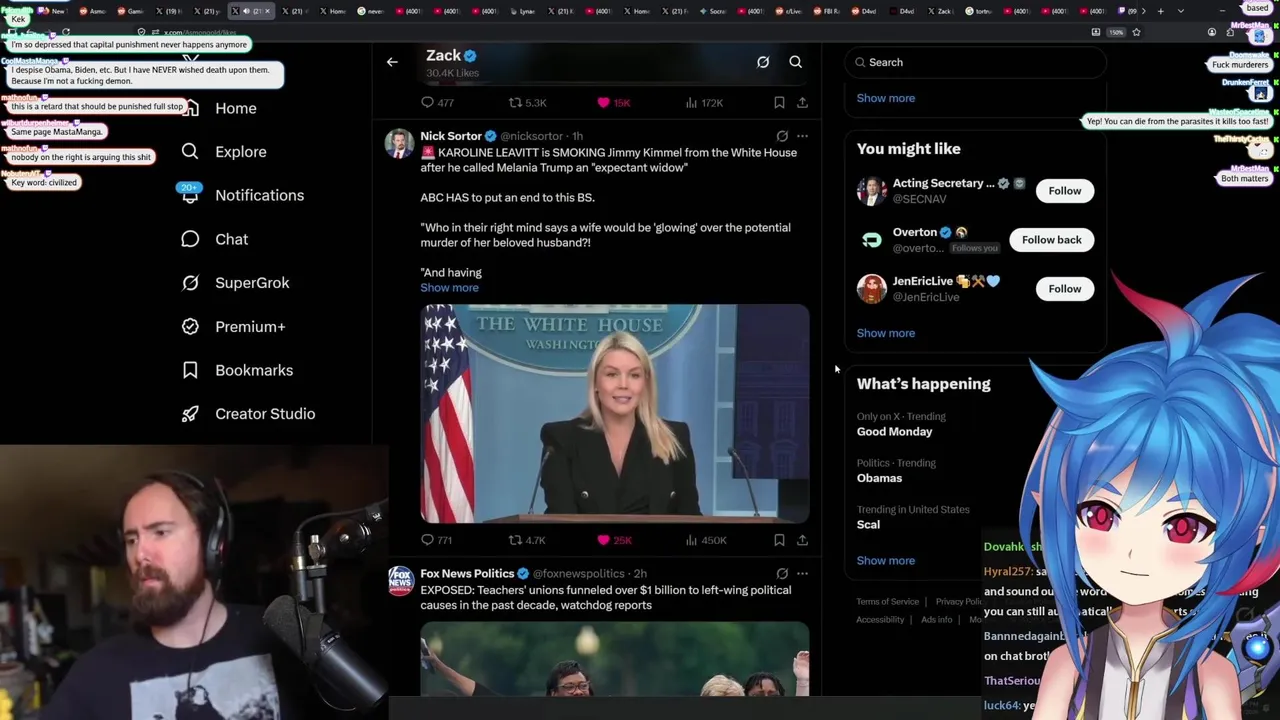Follow back Overton

point(1051,240)
